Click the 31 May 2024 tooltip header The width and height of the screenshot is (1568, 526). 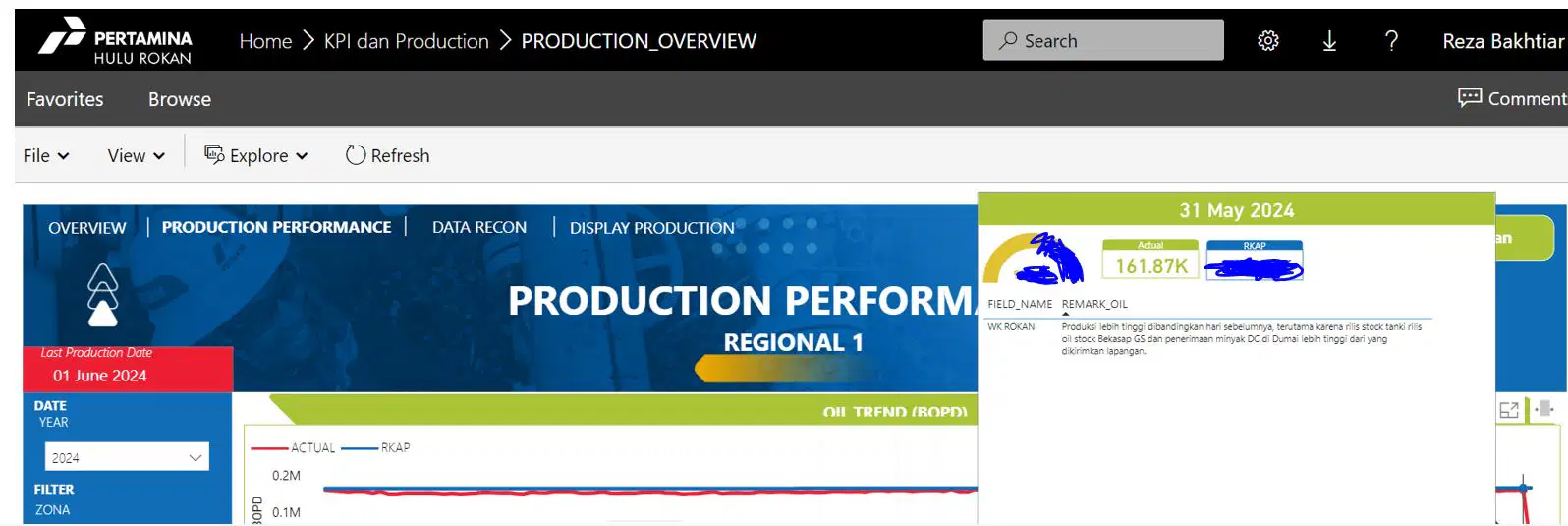(x=1236, y=209)
